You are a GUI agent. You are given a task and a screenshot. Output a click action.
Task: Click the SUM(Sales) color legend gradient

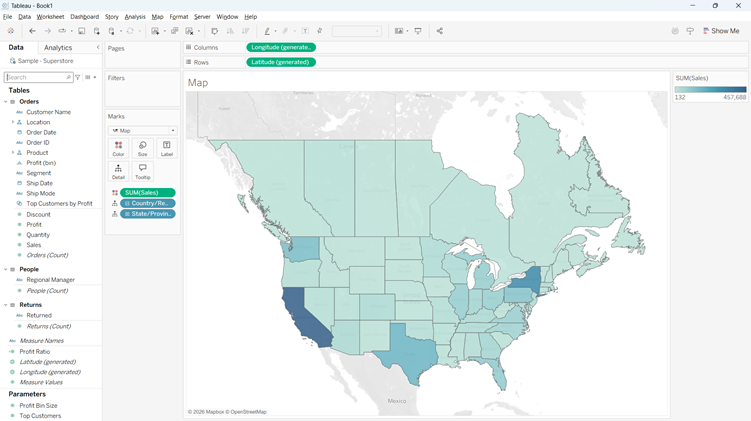click(710, 90)
